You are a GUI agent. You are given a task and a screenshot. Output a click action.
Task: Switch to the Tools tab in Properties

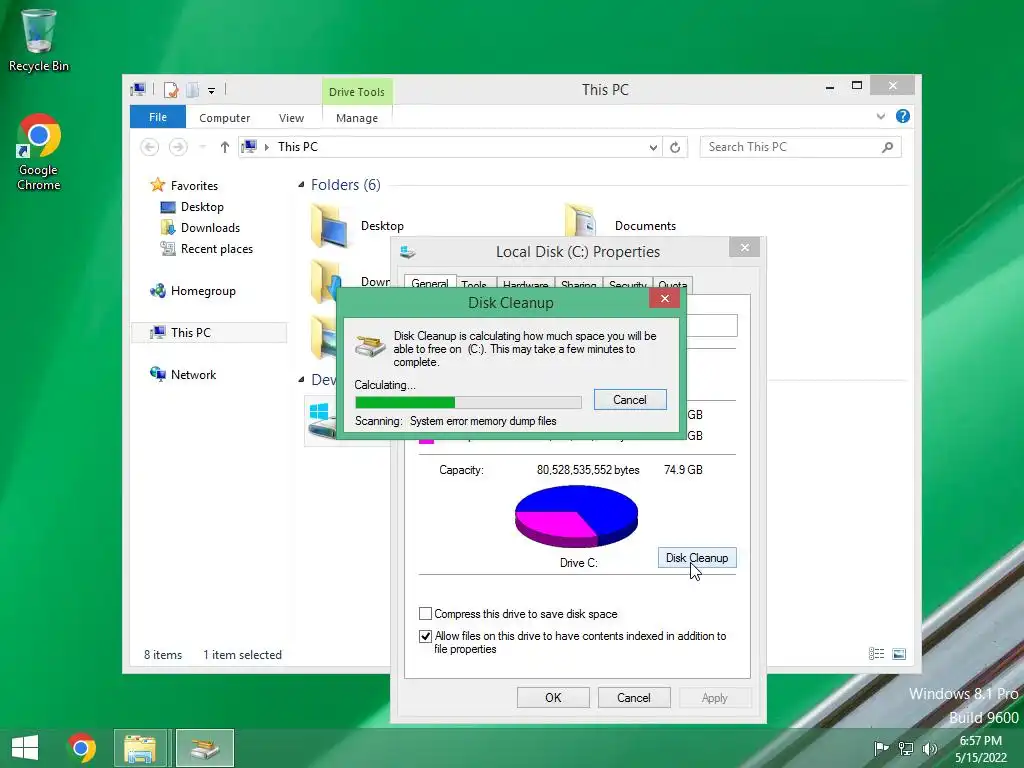point(473,284)
